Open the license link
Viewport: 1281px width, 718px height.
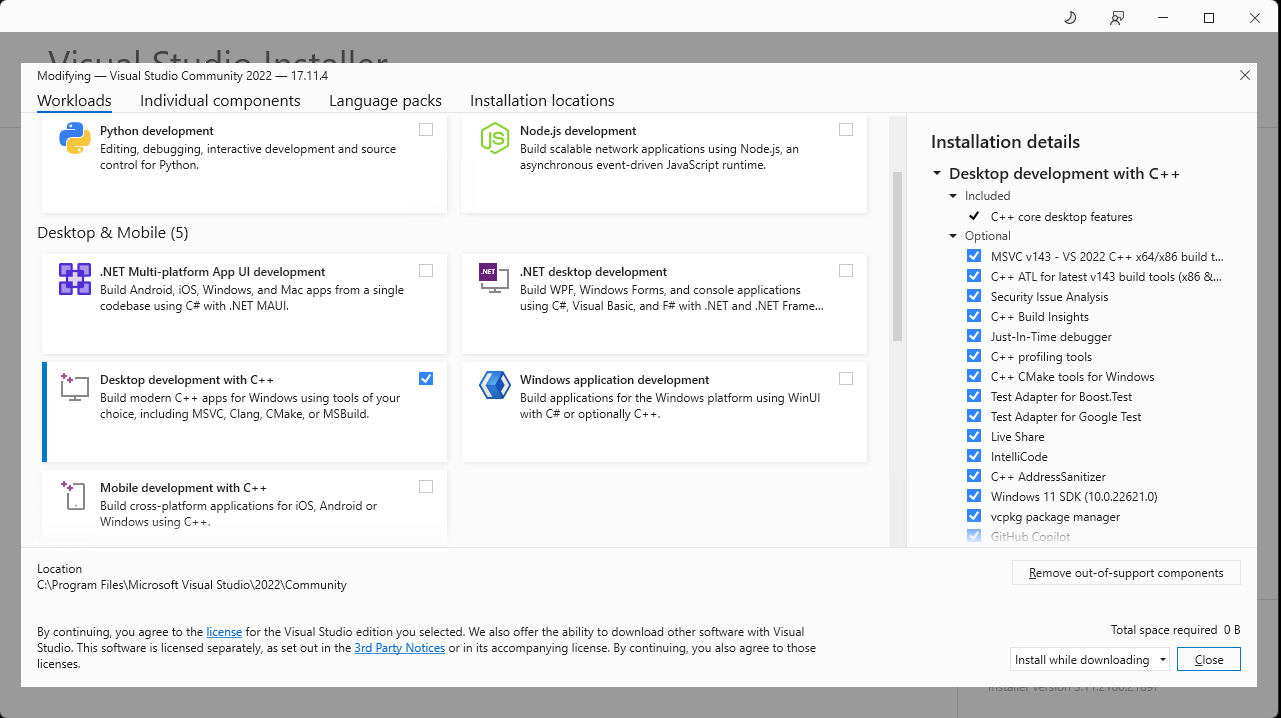point(224,632)
